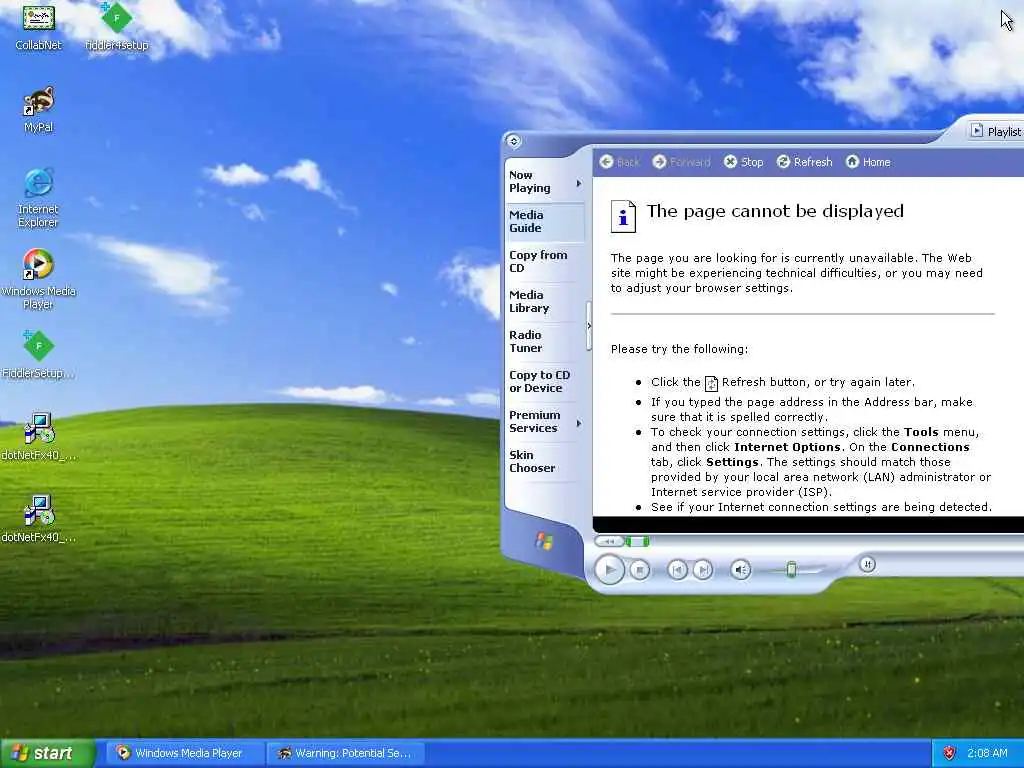The width and height of the screenshot is (1024, 768).
Task: Click the Refresh icon in the instructions list
Action: point(711,383)
